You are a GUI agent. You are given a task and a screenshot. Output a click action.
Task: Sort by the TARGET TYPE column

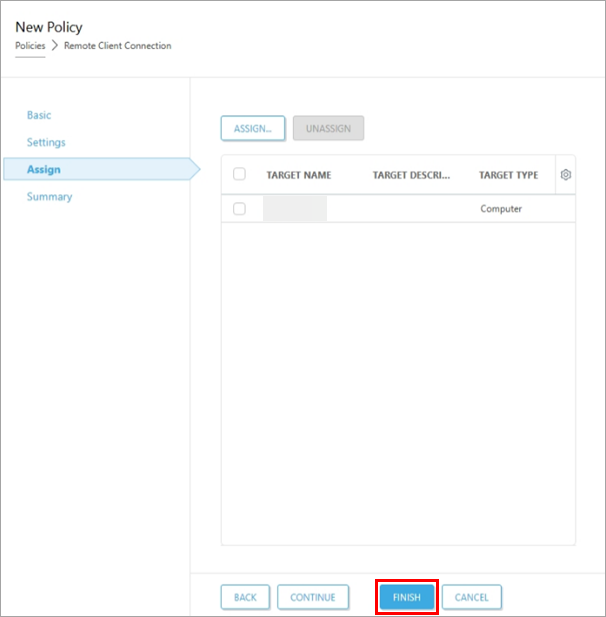point(508,175)
